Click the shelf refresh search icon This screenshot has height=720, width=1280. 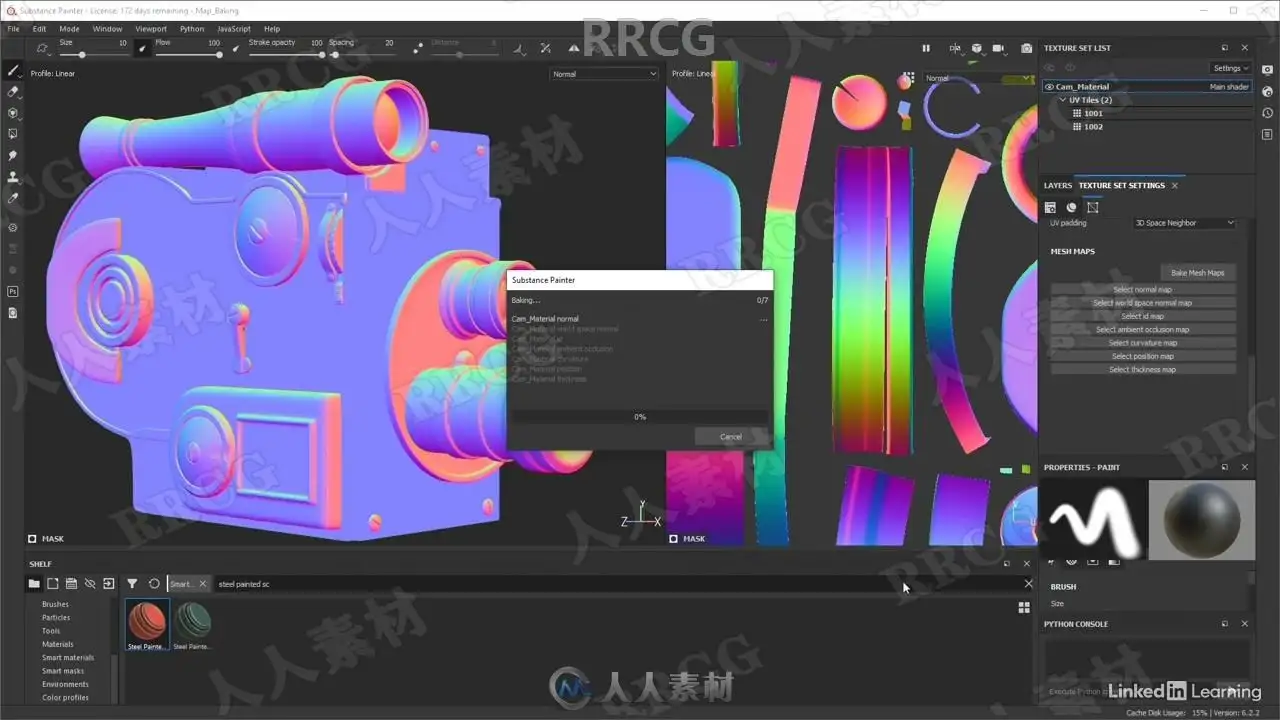click(154, 584)
